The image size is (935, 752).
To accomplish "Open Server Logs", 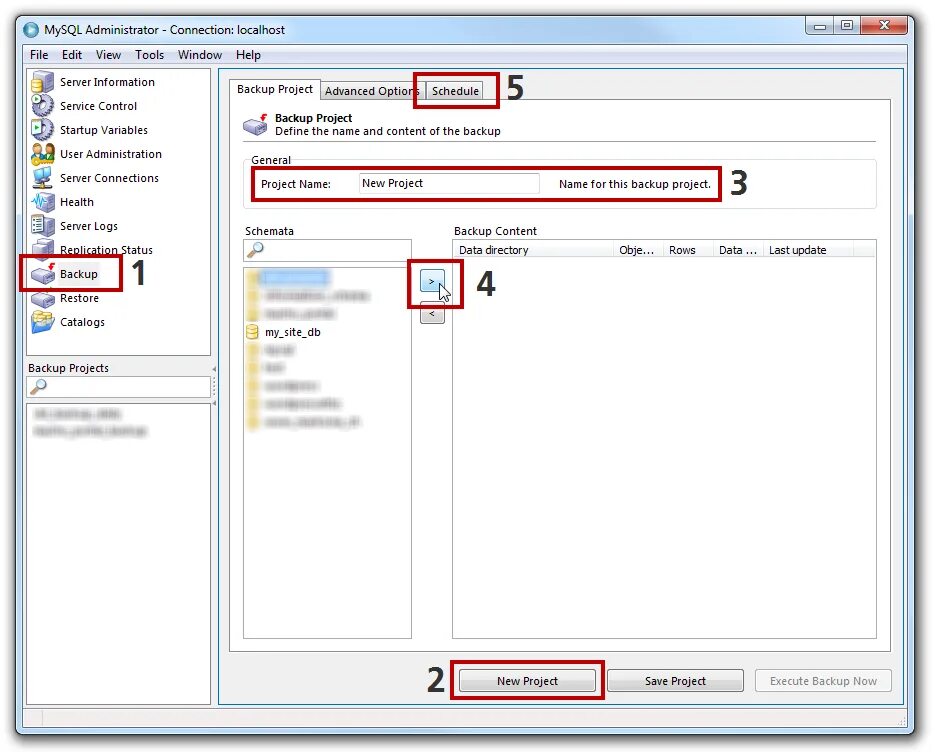I will coord(91,225).
